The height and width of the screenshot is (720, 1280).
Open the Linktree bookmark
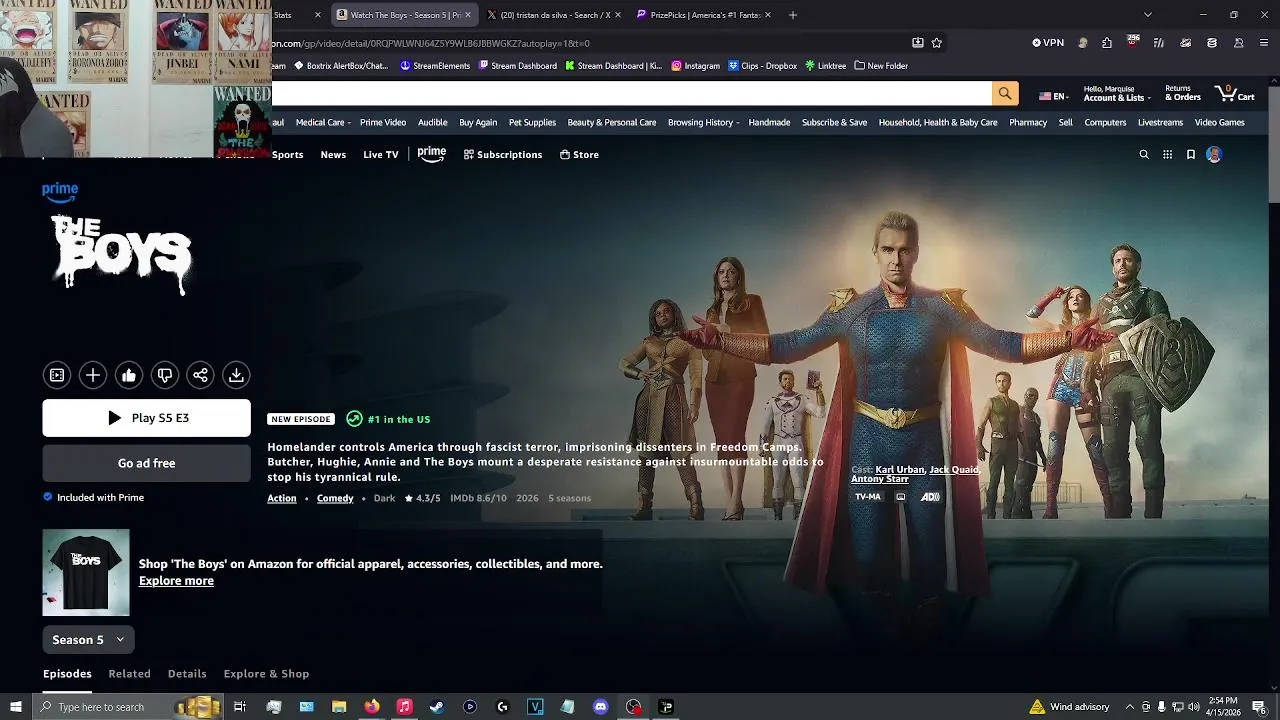[826, 66]
